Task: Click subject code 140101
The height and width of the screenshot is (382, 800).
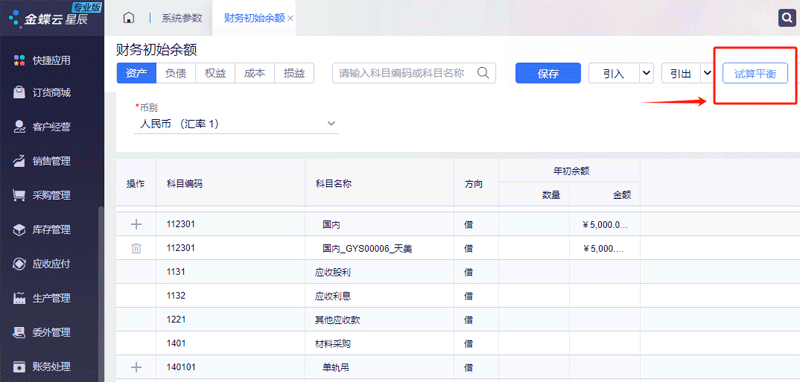Action: (181, 367)
